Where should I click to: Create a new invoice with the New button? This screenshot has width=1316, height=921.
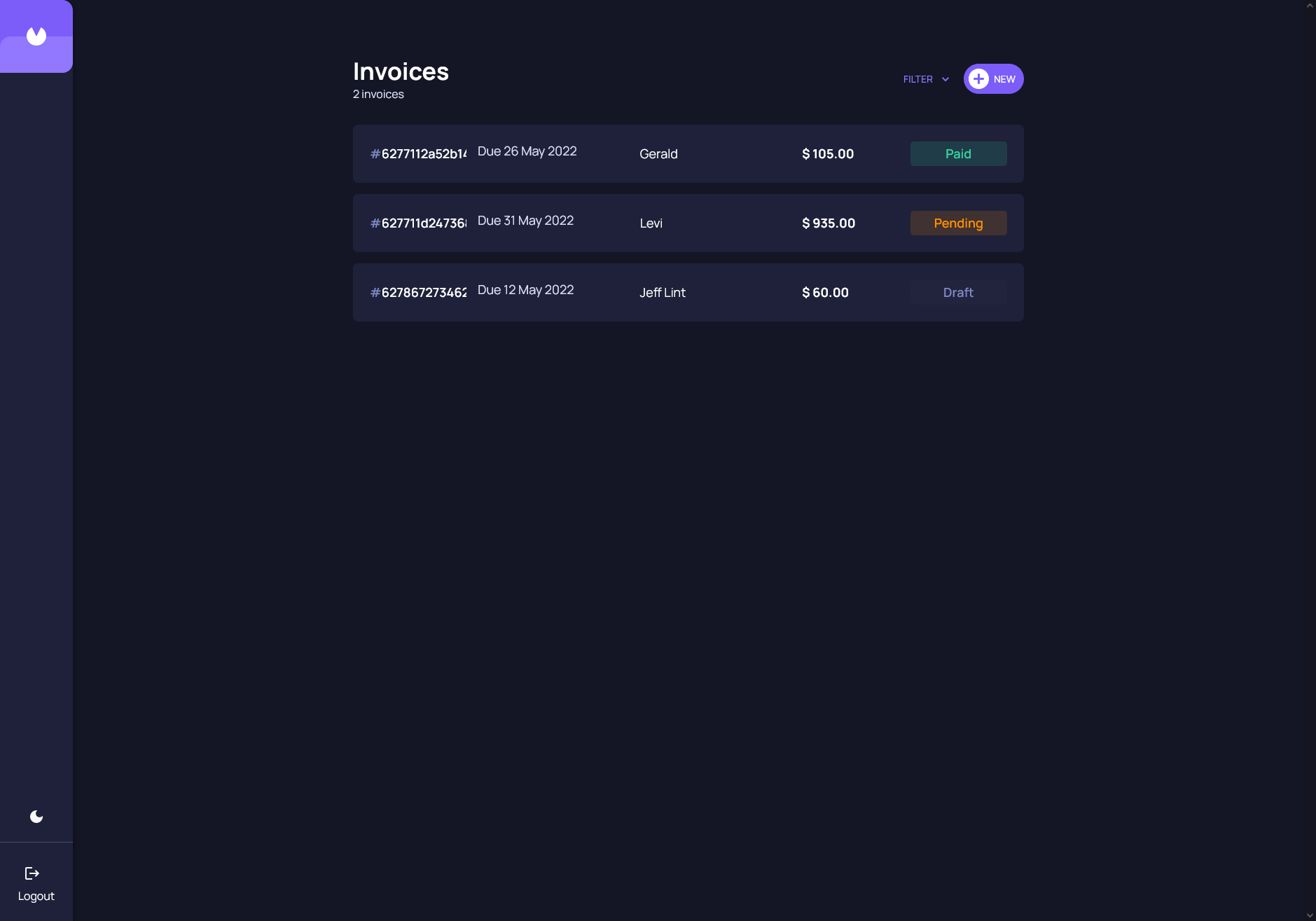(1004, 79)
